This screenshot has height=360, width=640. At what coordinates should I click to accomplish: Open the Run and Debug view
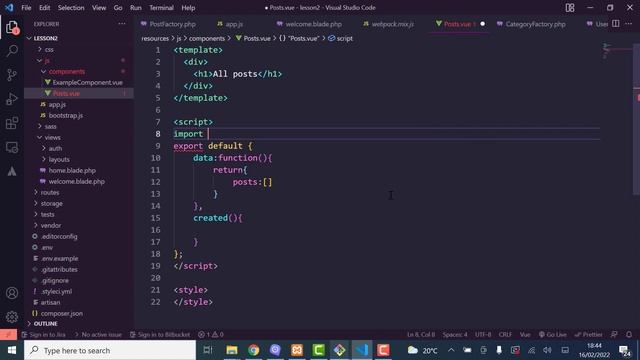pos(12,99)
